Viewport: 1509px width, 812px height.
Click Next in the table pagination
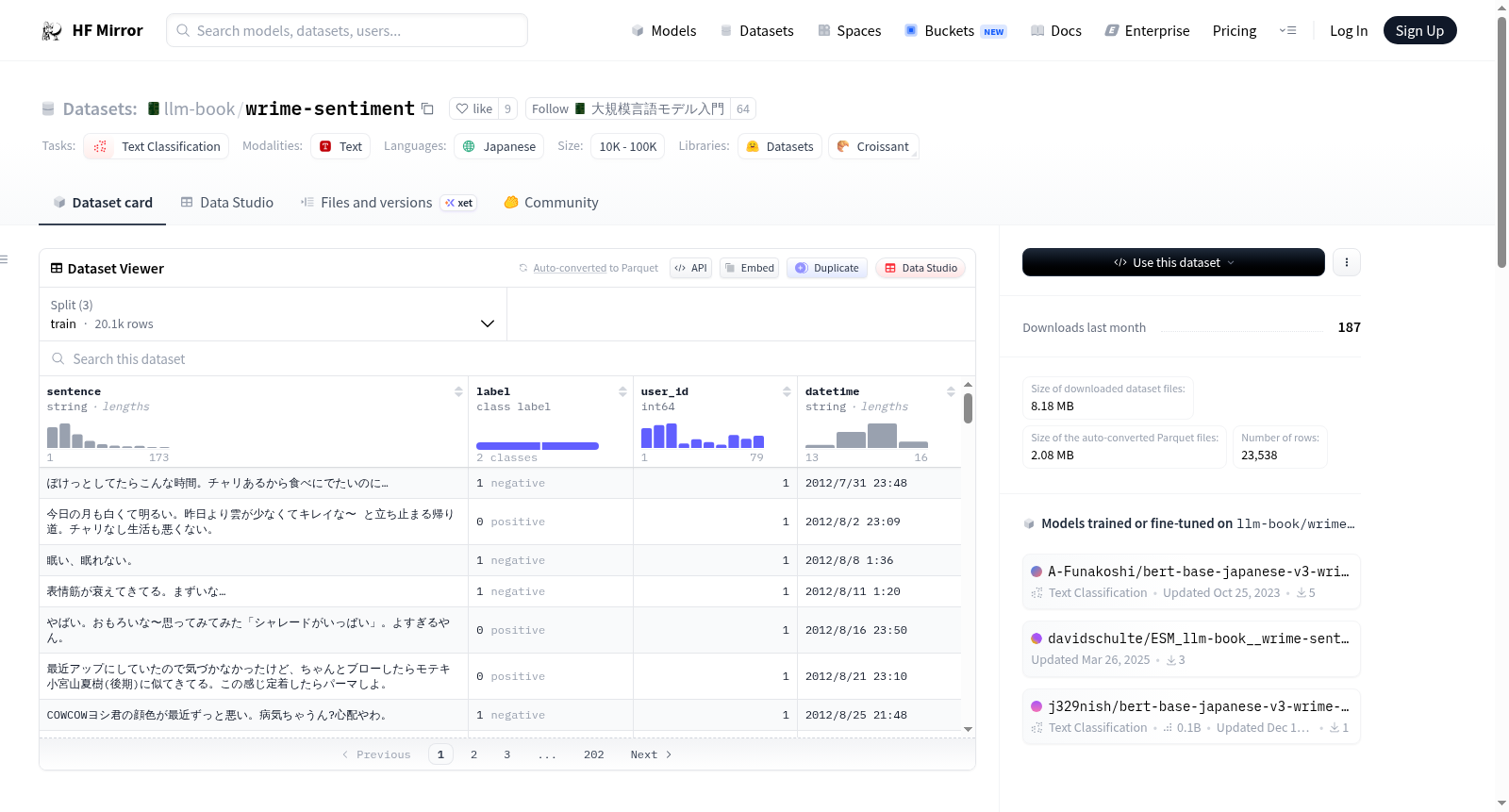651,754
